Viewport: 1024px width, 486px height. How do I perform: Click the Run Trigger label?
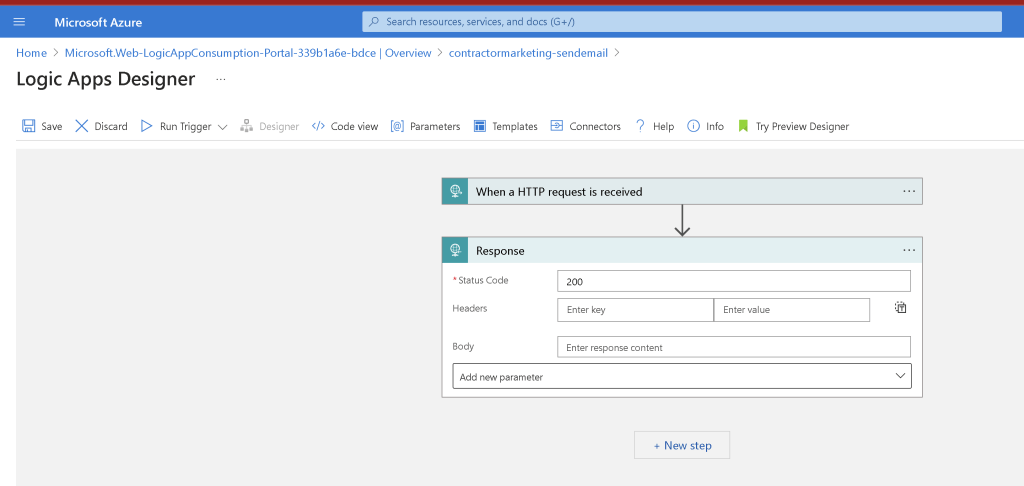coord(185,127)
